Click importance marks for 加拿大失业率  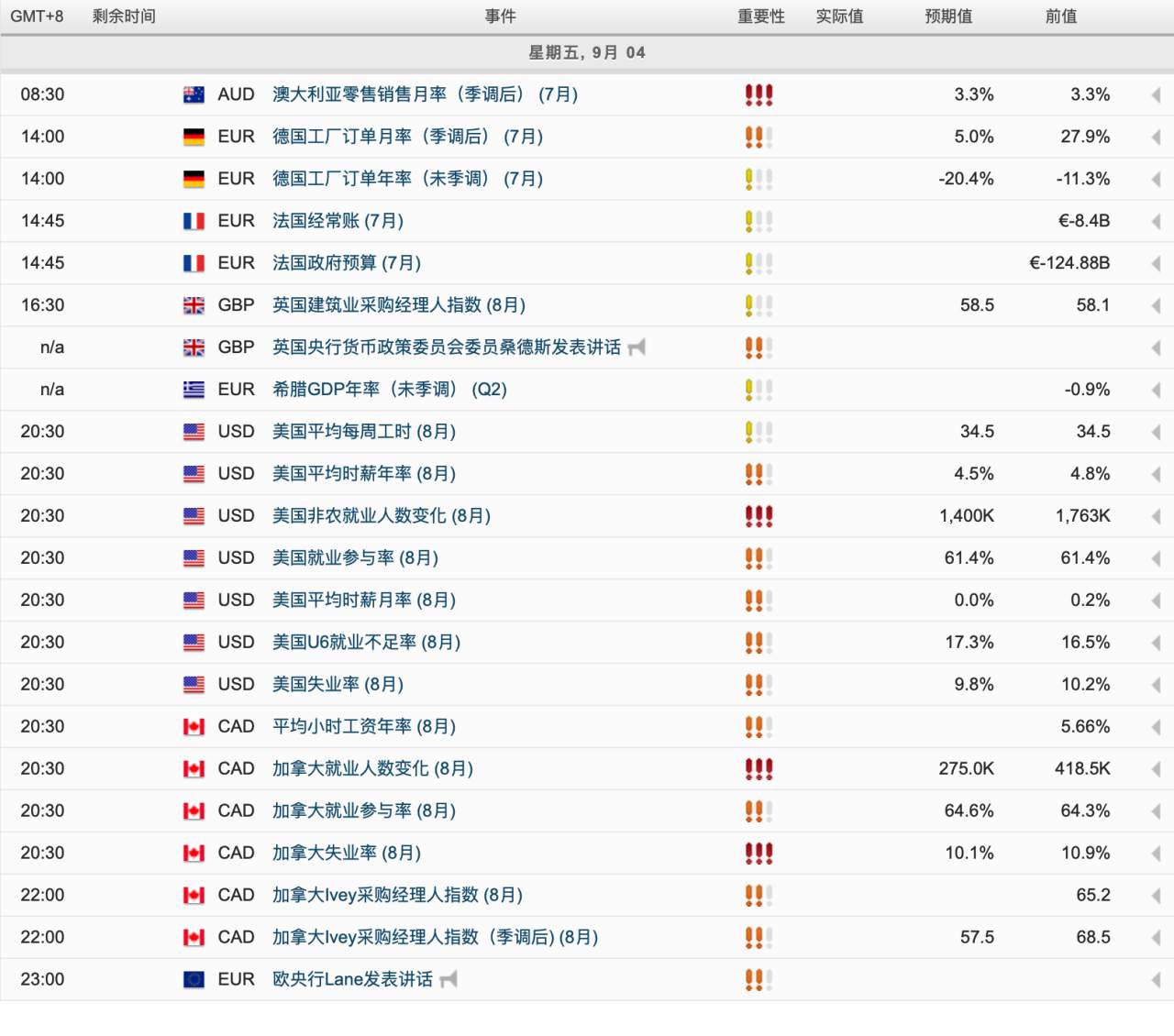(759, 854)
